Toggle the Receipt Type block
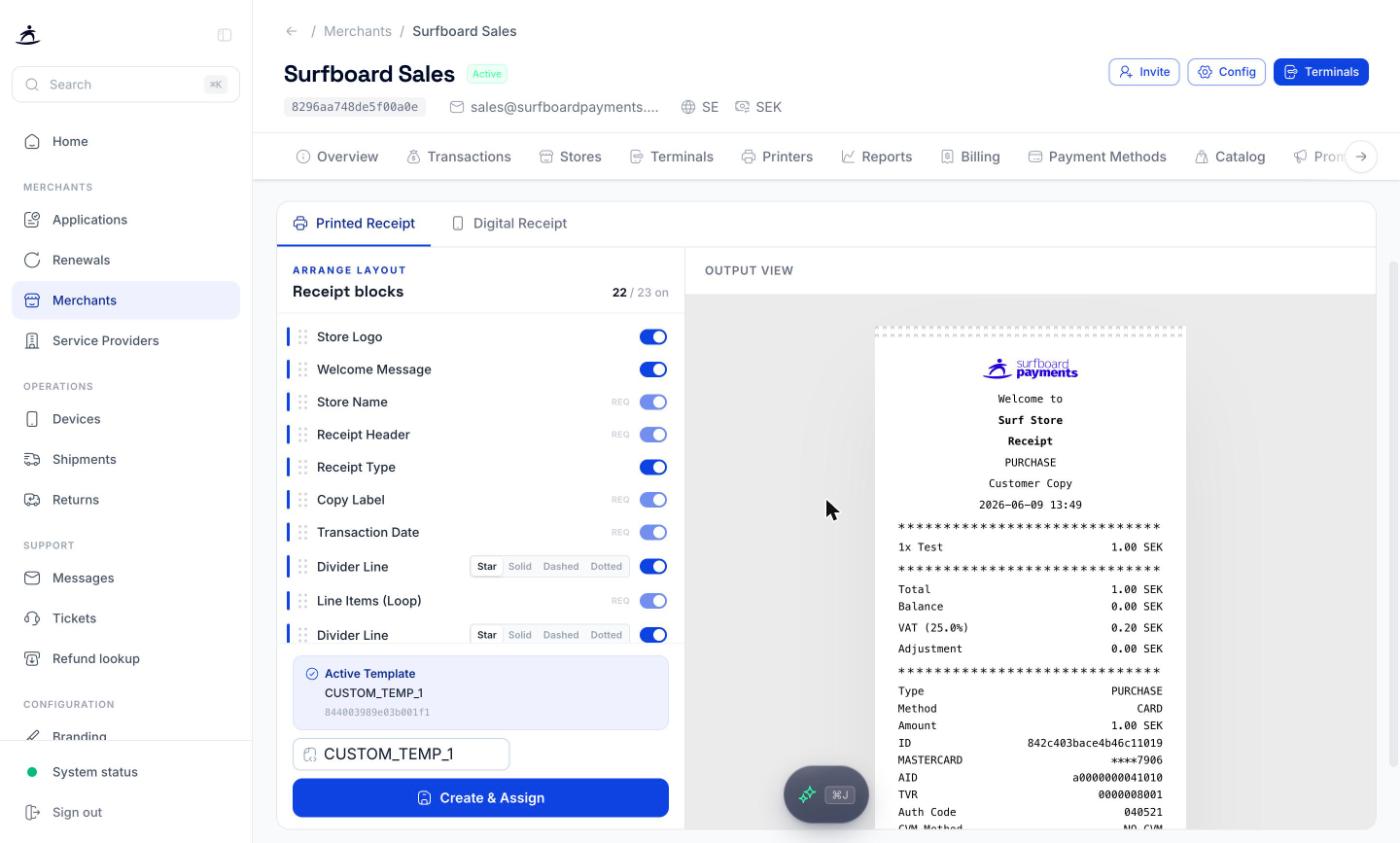Screen dimensions: 1400x843 click(x=653, y=467)
